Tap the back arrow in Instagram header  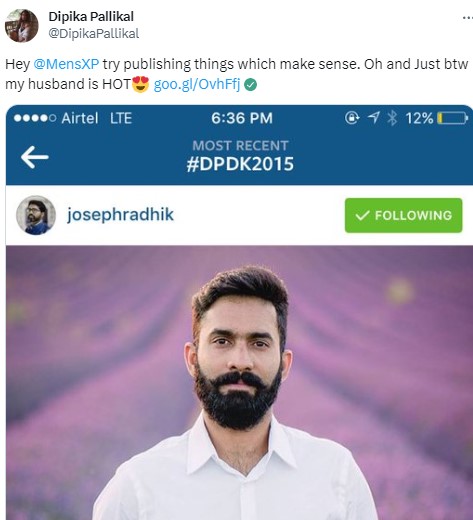pyautogui.click(x=35, y=157)
